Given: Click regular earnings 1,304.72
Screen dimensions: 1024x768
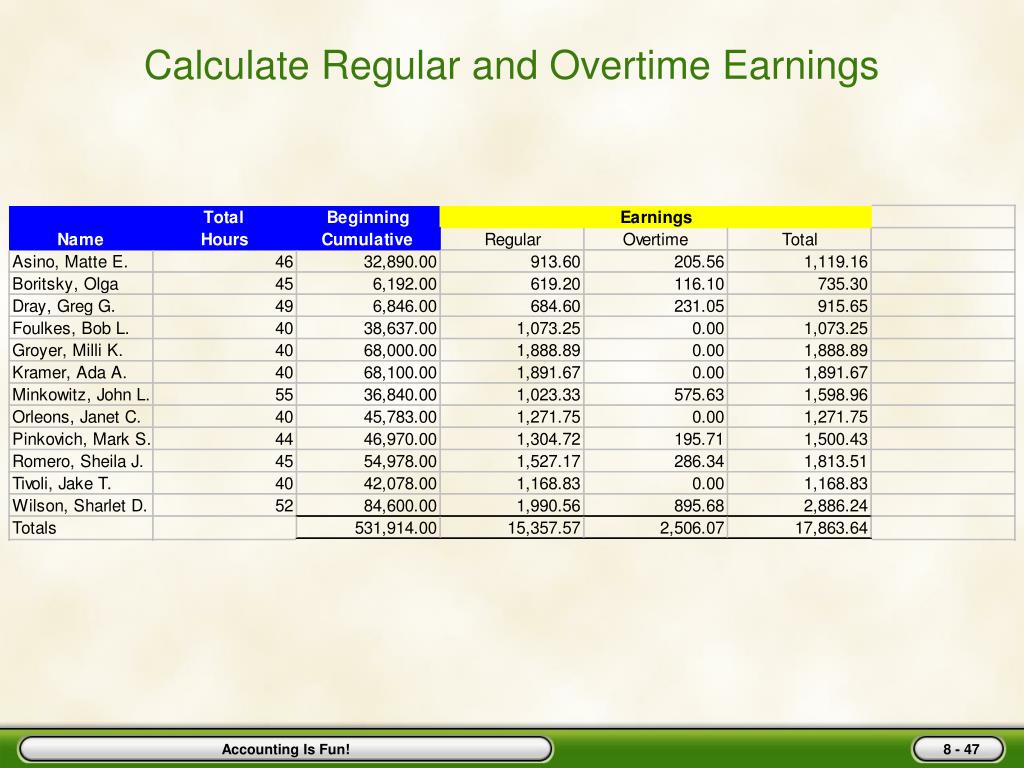Looking at the screenshot, I should pyautogui.click(x=549, y=440).
